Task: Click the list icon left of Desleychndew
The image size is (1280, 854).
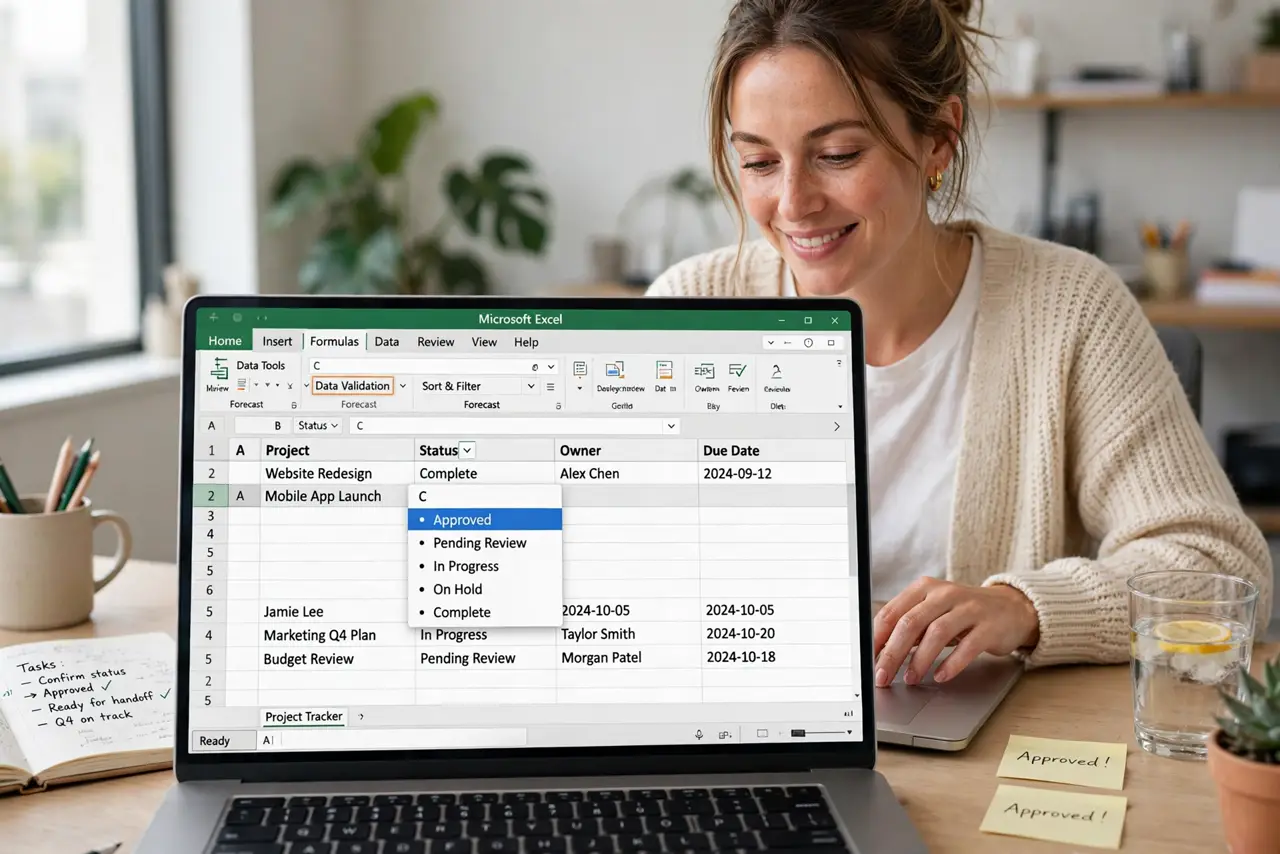Action: [579, 369]
